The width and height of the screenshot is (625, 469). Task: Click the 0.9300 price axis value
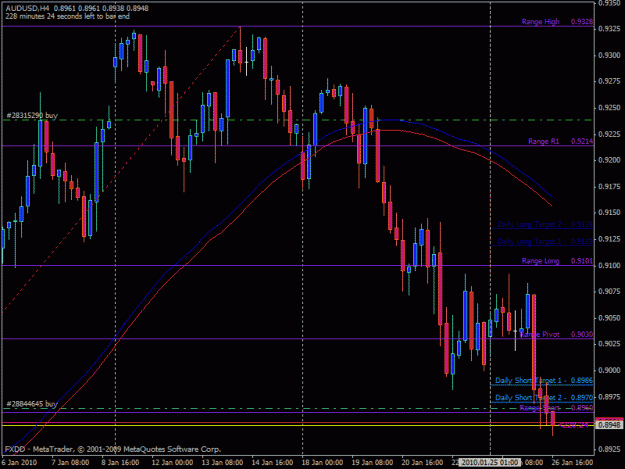(610, 55)
